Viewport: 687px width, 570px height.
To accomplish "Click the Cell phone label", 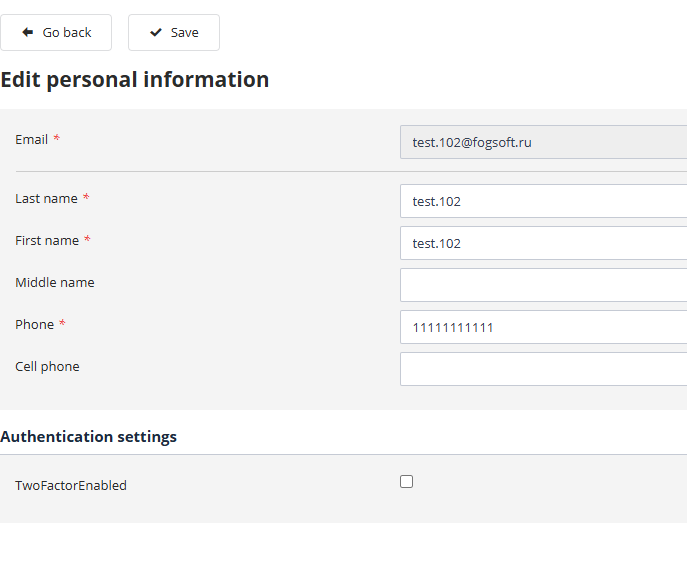I will (x=47, y=367).
